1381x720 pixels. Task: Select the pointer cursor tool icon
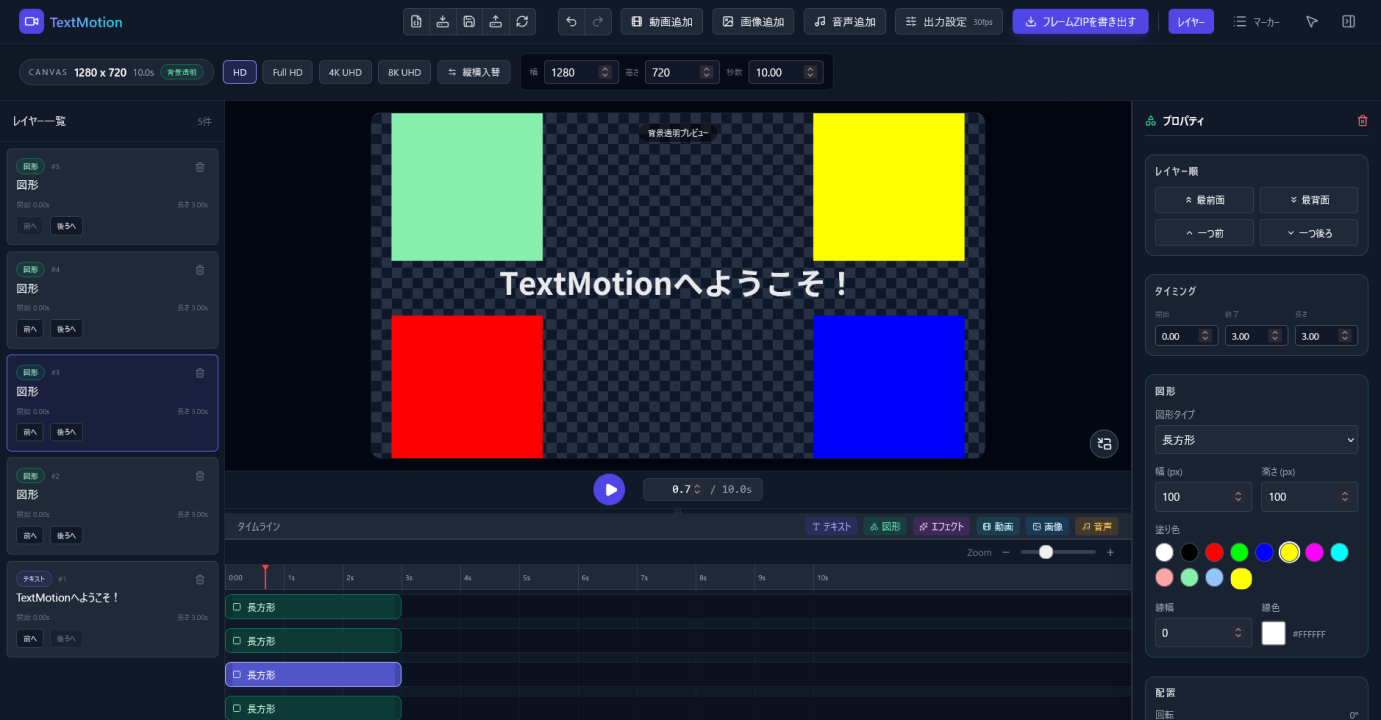coord(1312,22)
